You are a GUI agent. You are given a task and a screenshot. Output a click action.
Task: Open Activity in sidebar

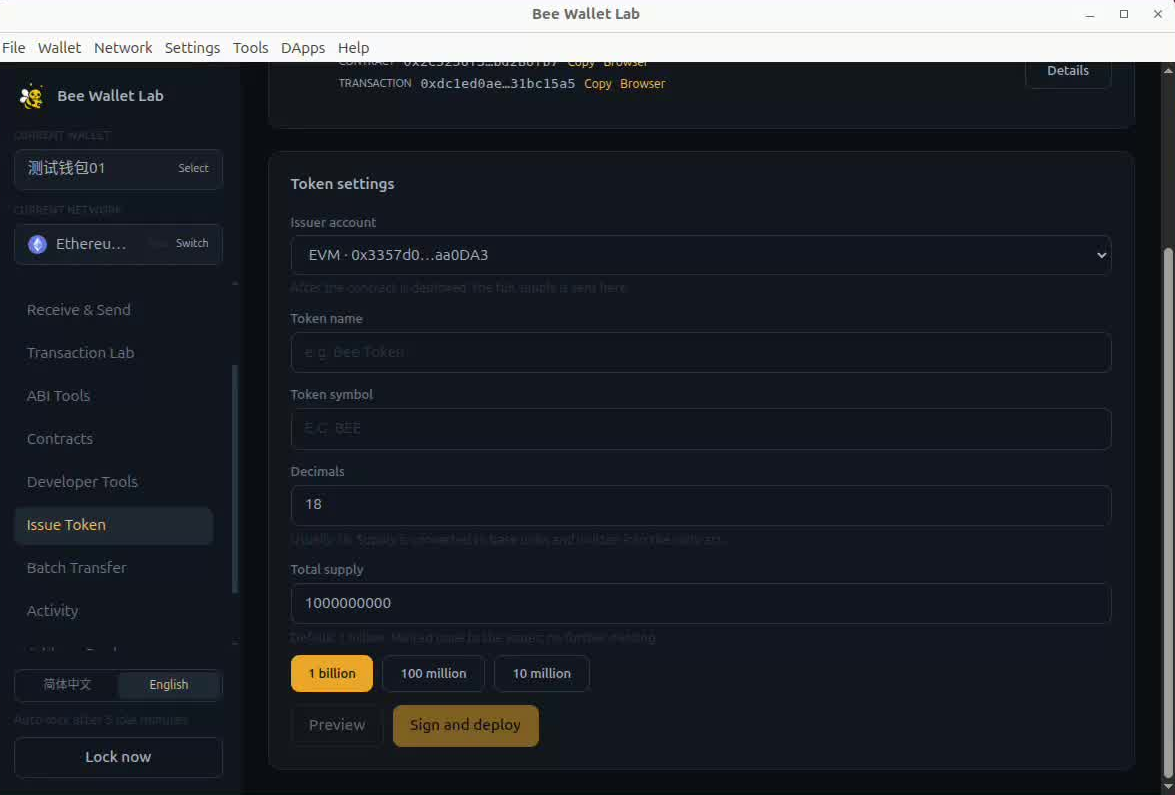pos(113,611)
